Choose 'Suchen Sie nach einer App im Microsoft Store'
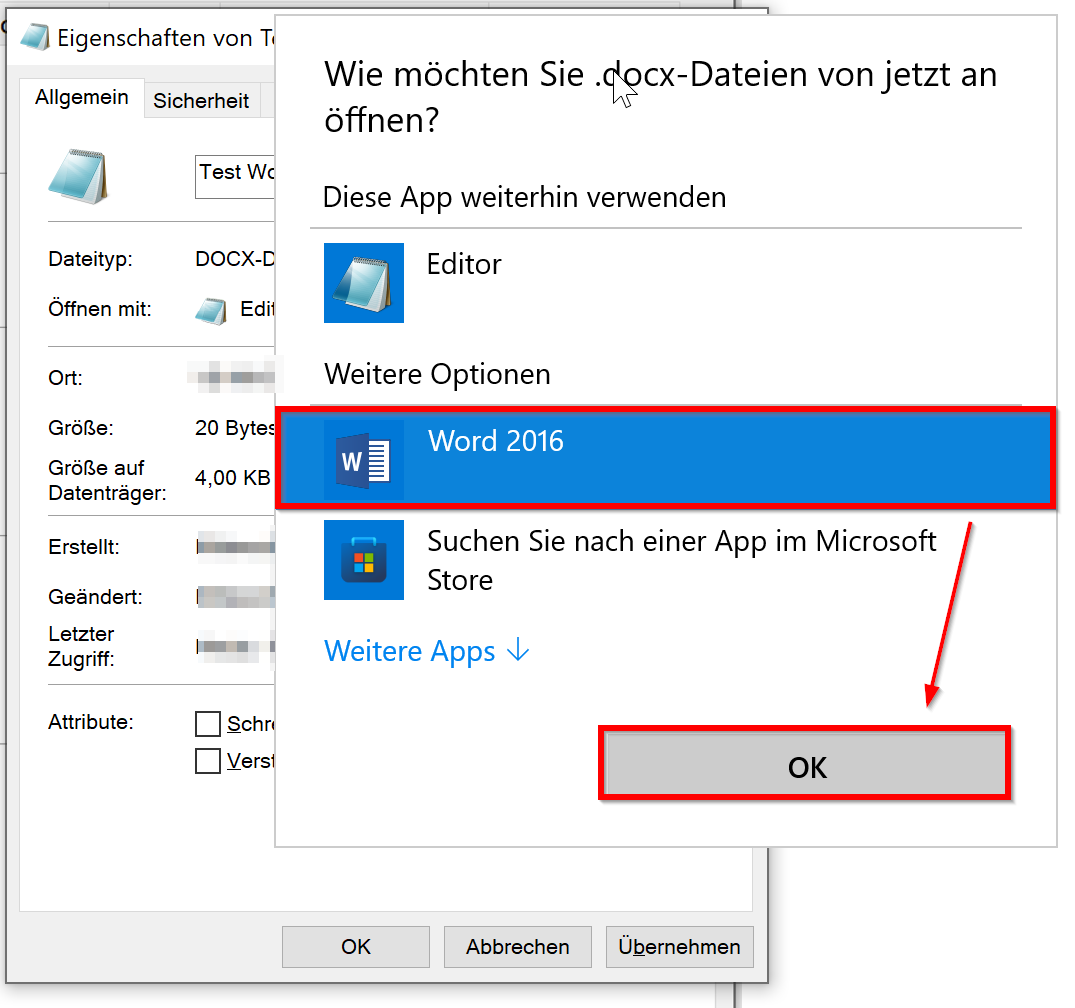Viewport: 1075px width, 1008px height. coord(681,560)
